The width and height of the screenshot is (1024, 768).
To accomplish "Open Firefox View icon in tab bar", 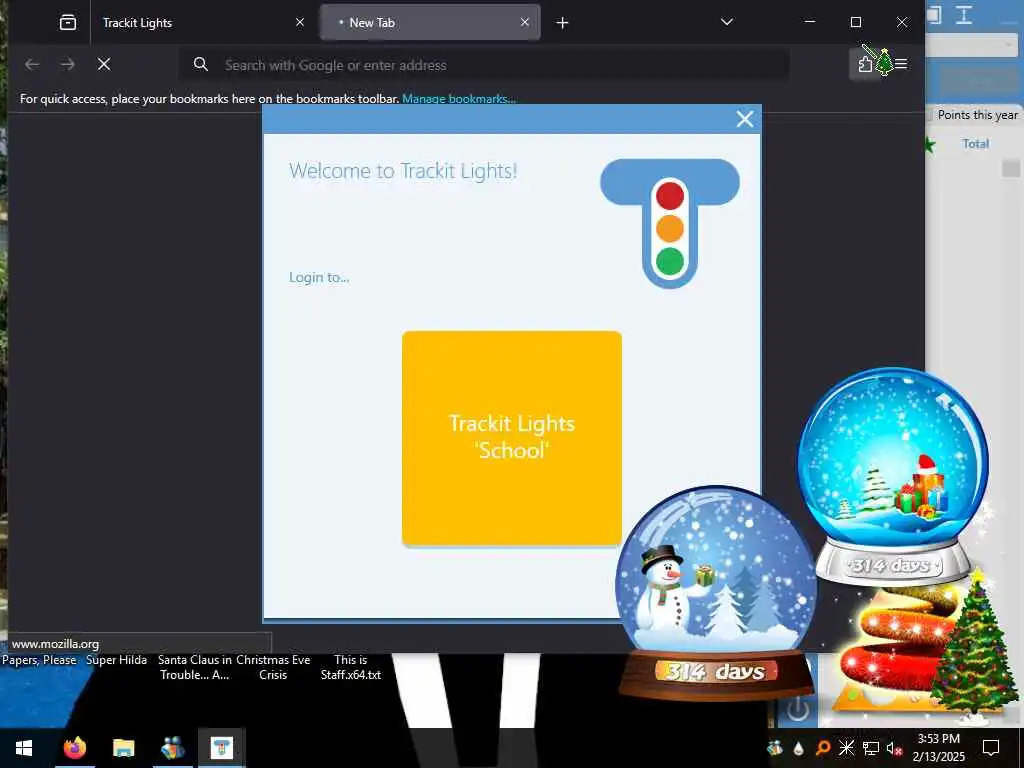I will pyautogui.click(x=68, y=23).
